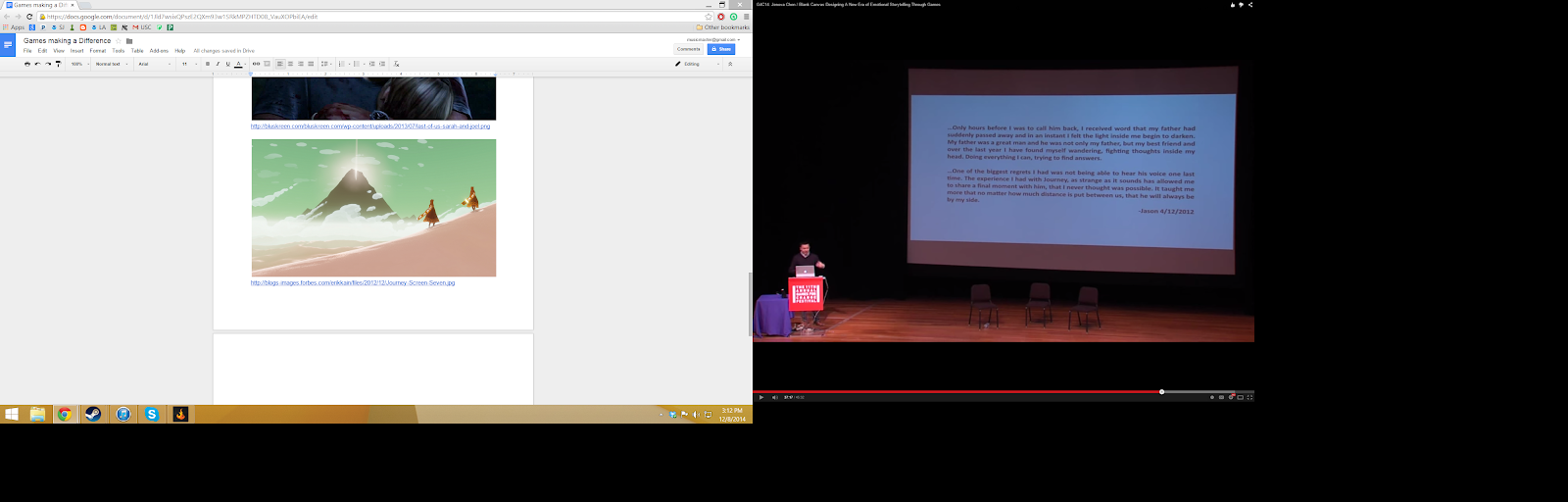
Task: Click the video progress bar scrubber
Action: pos(1161,391)
